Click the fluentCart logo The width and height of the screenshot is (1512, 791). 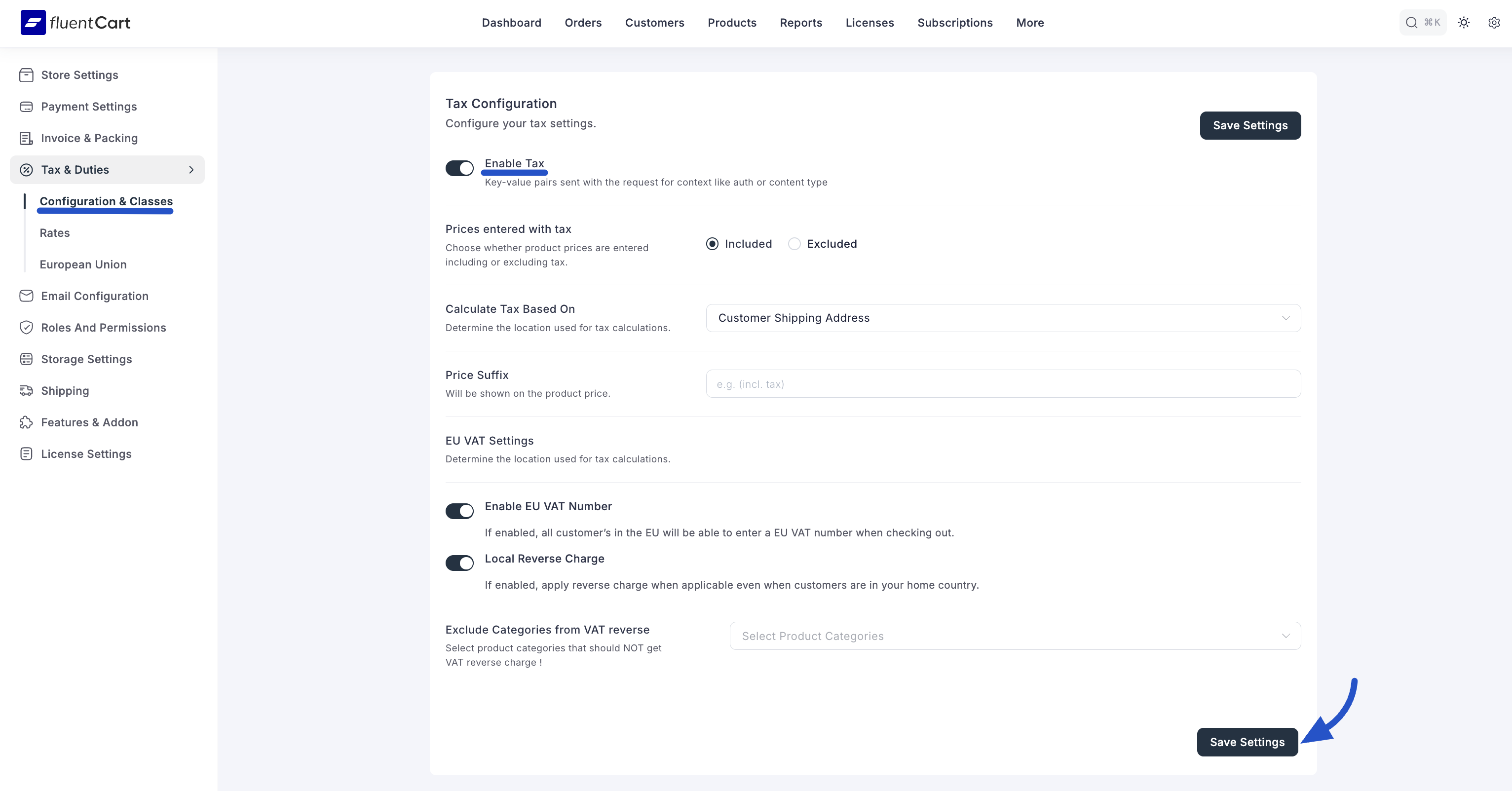coord(75,22)
